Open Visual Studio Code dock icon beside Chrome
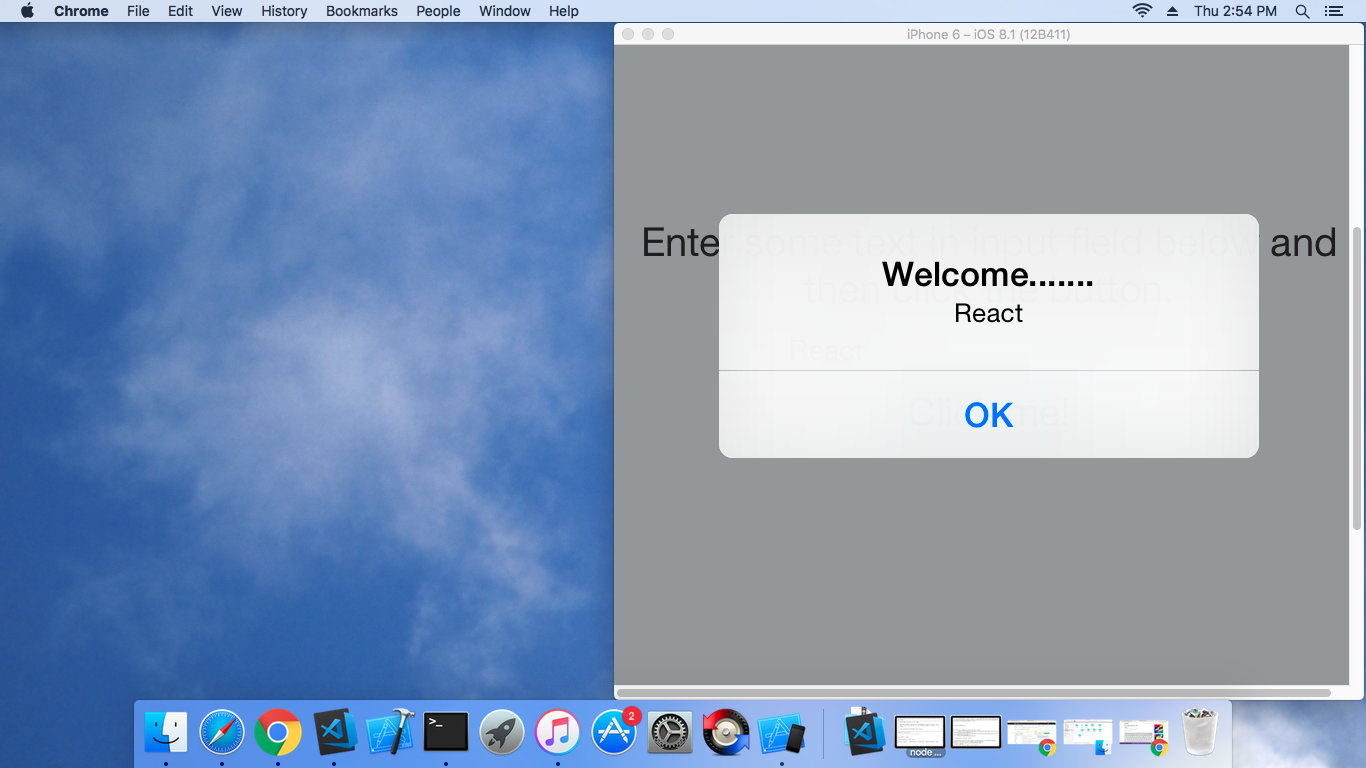1366x768 pixels. tap(335, 733)
